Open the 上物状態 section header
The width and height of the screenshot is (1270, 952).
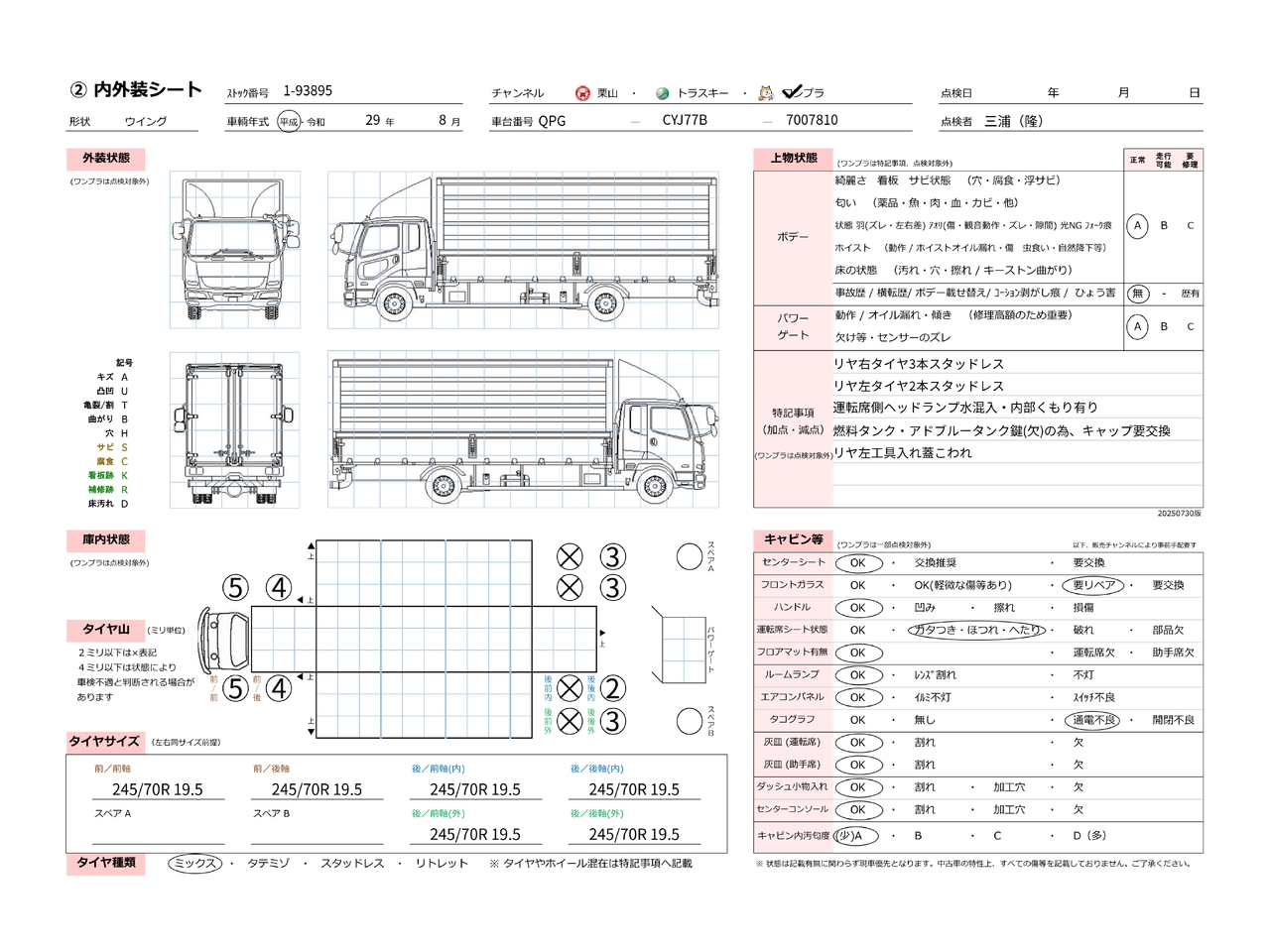pyautogui.click(x=794, y=159)
